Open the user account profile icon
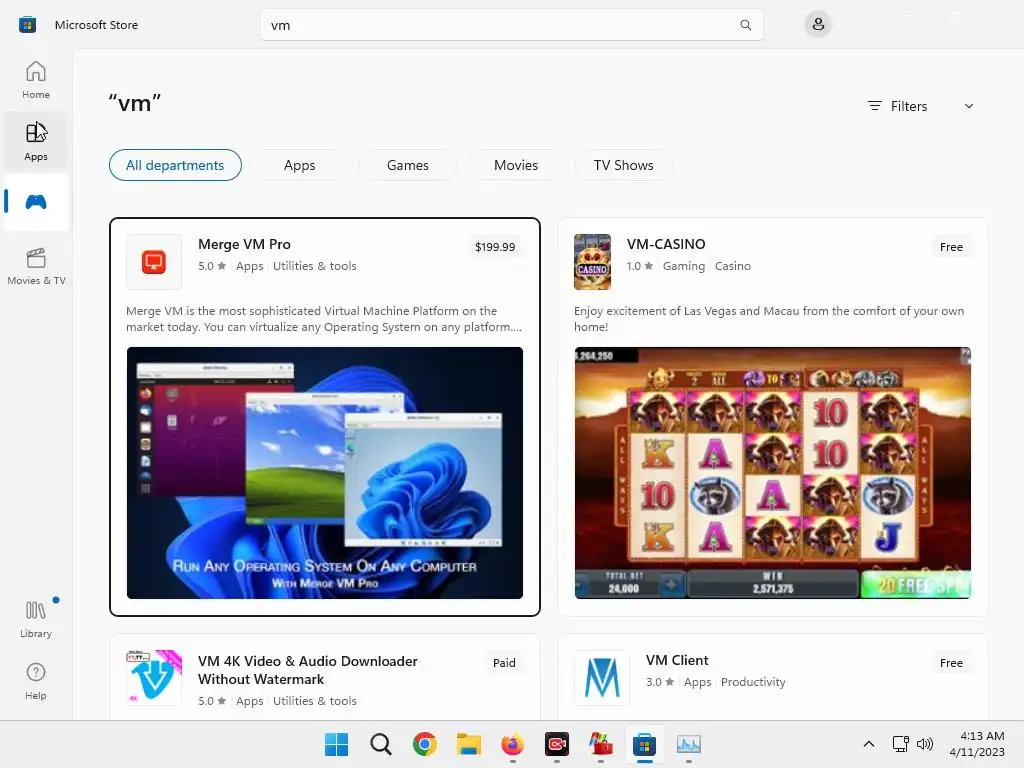1024x768 pixels. coord(818,25)
